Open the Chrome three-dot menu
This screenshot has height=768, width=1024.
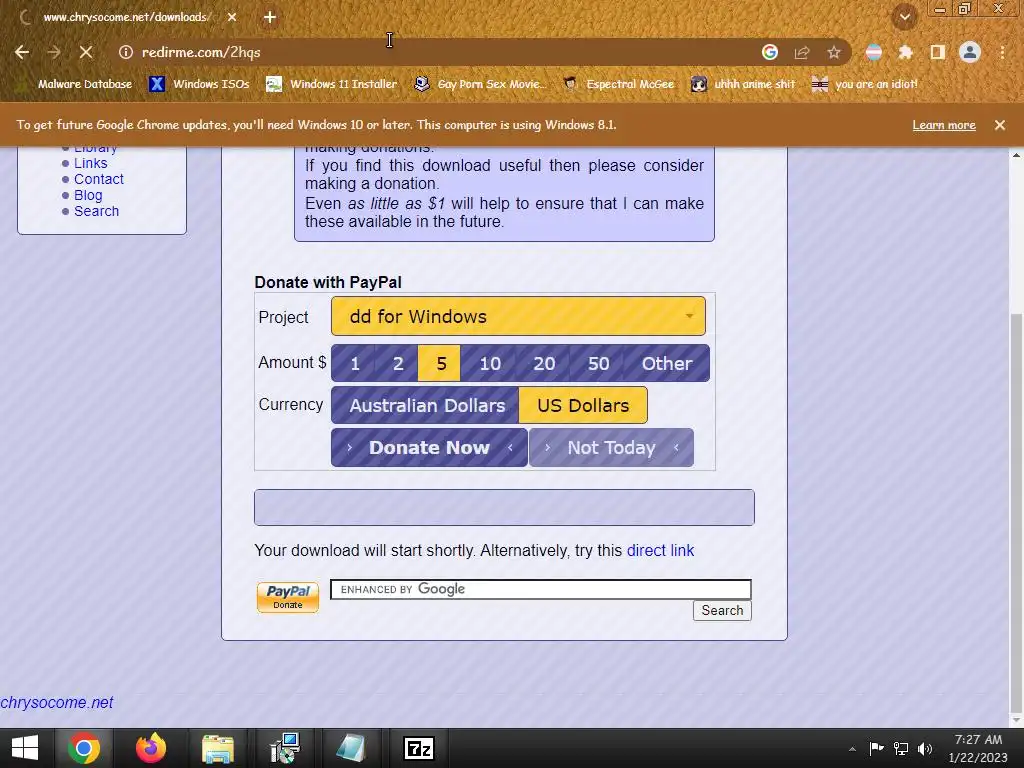1002,52
